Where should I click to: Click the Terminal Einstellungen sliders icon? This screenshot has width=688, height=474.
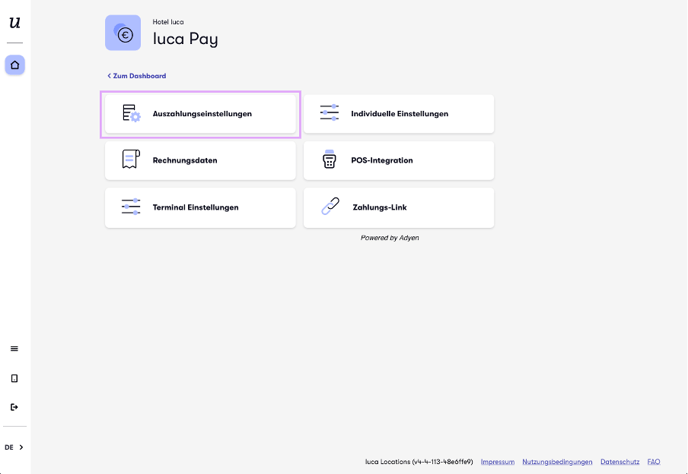(131, 207)
